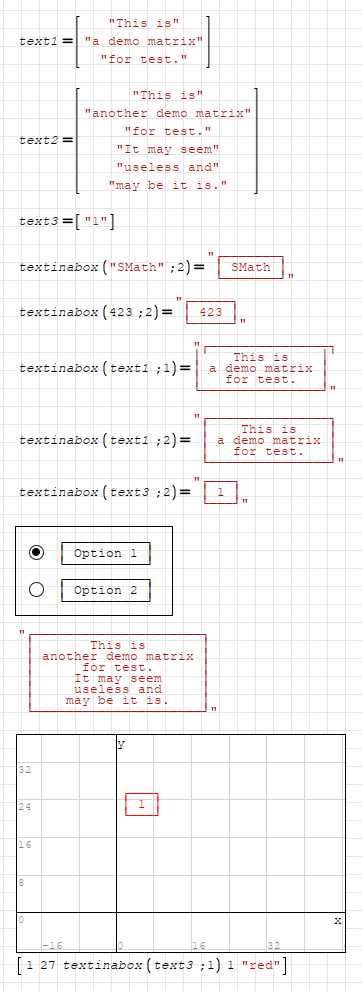This screenshot has width=363, height=991.
Task: Select the Option 2 radio button
Action: coord(37,590)
